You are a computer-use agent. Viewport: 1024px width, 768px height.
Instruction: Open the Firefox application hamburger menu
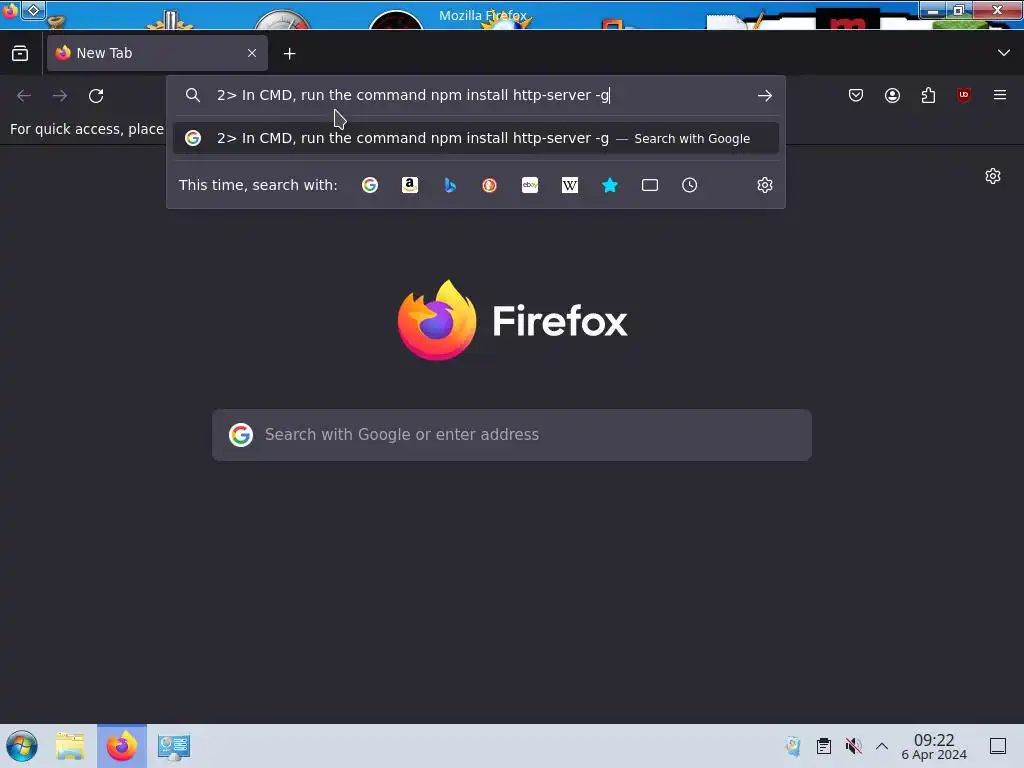click(1000, 95)
